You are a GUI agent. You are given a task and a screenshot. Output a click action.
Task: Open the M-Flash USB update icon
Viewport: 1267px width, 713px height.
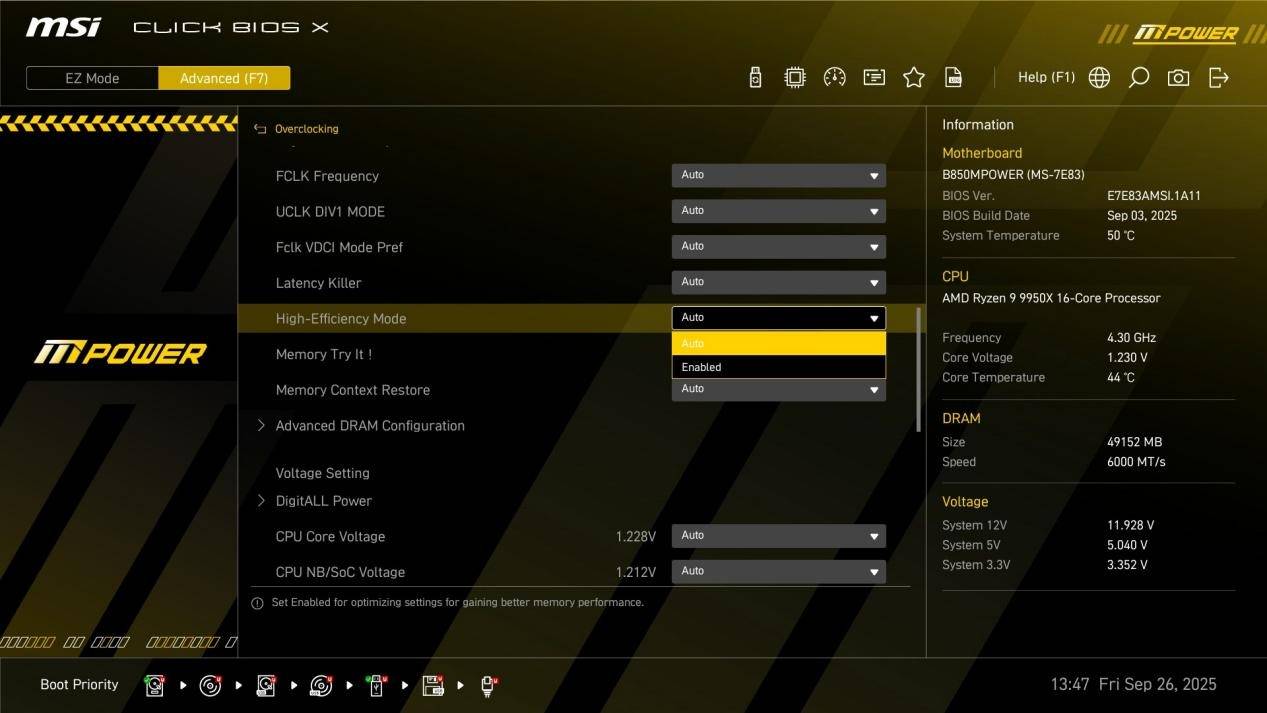click(755, 78)
